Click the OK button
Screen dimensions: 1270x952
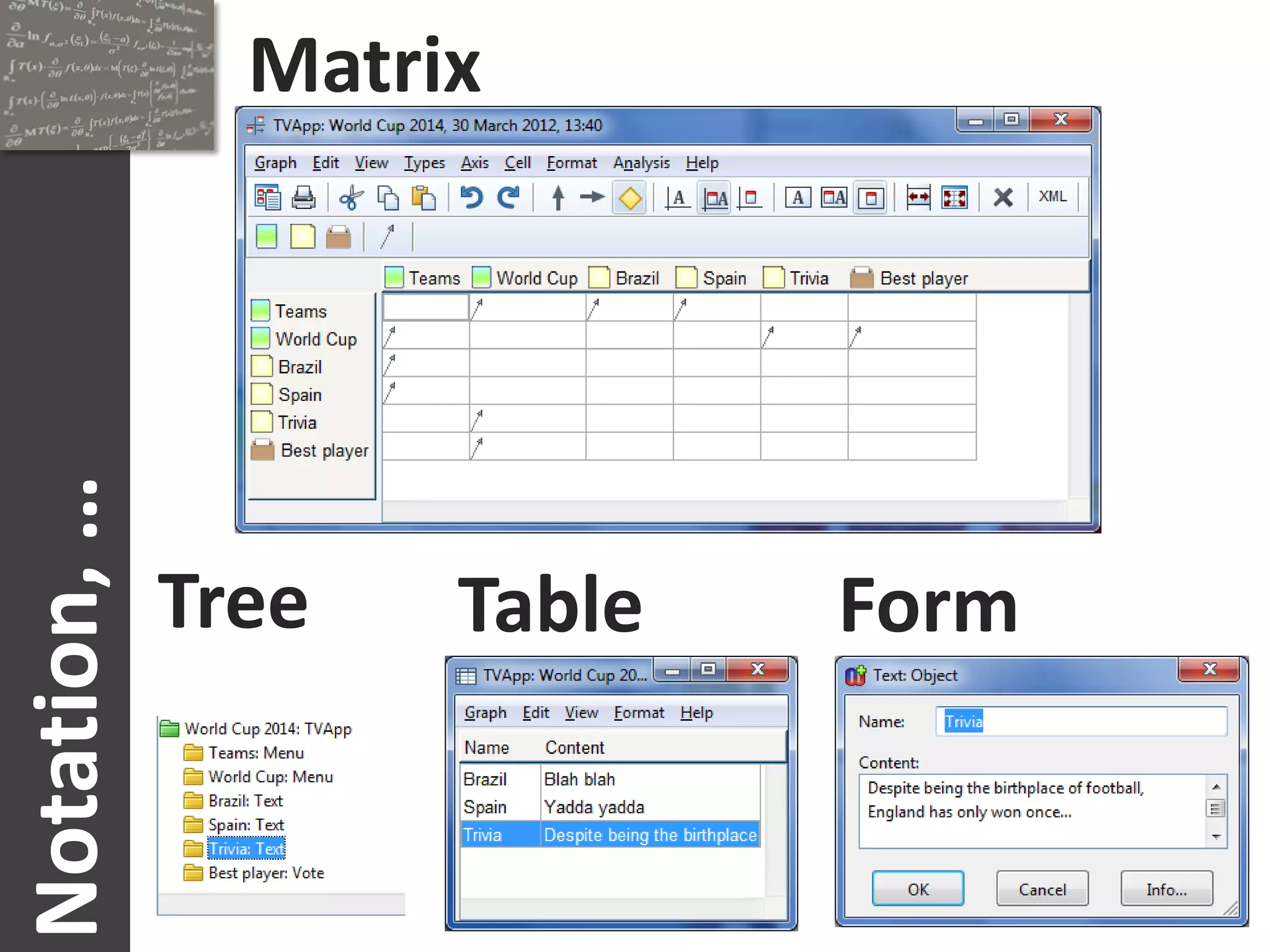(918, 889)
